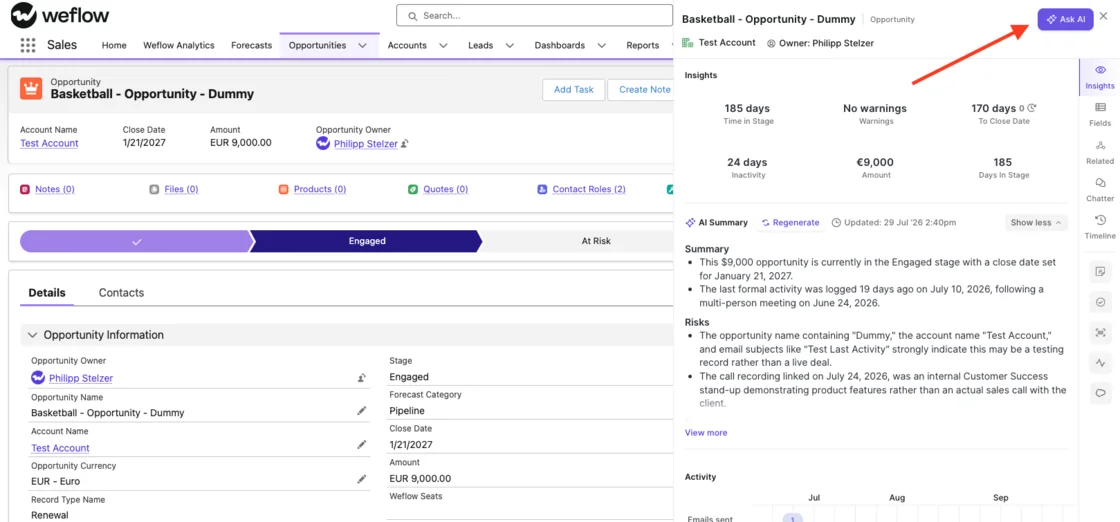Open Philipp Stelzer owner link in the header

(366, 144)
